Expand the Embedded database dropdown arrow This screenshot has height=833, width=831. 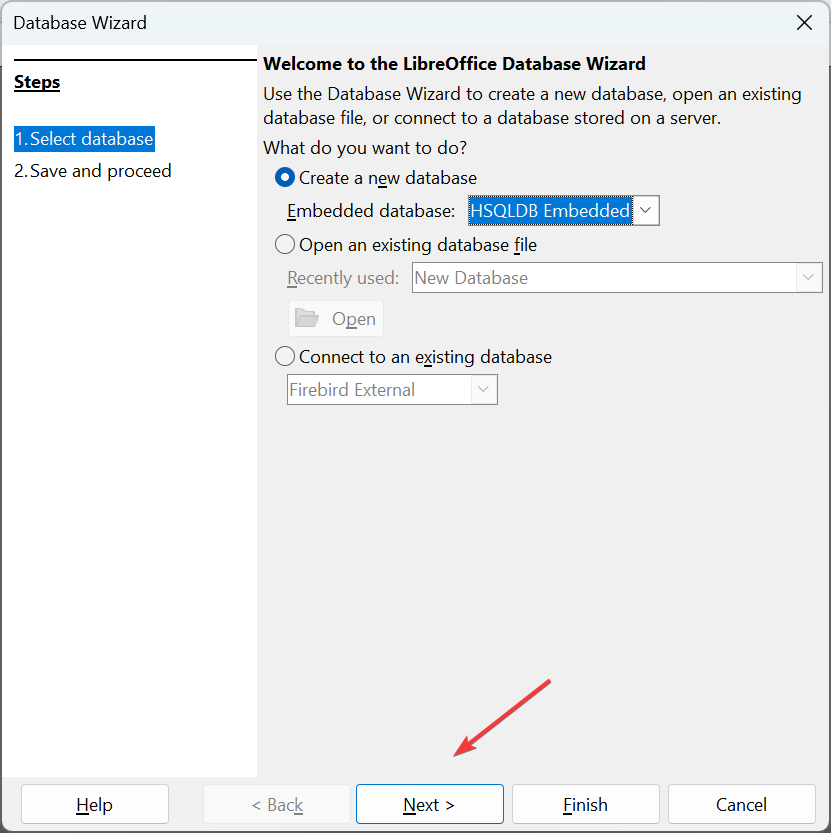point(646,210)
